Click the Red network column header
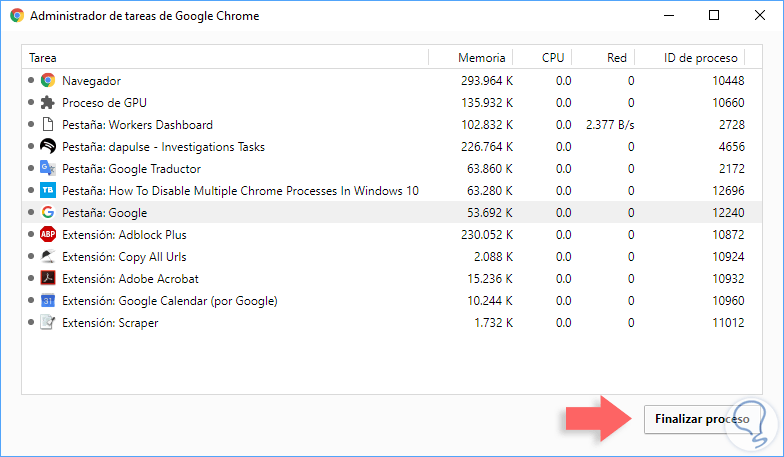Viewport: 784px width, 457px height. click(x=617, y=57)
